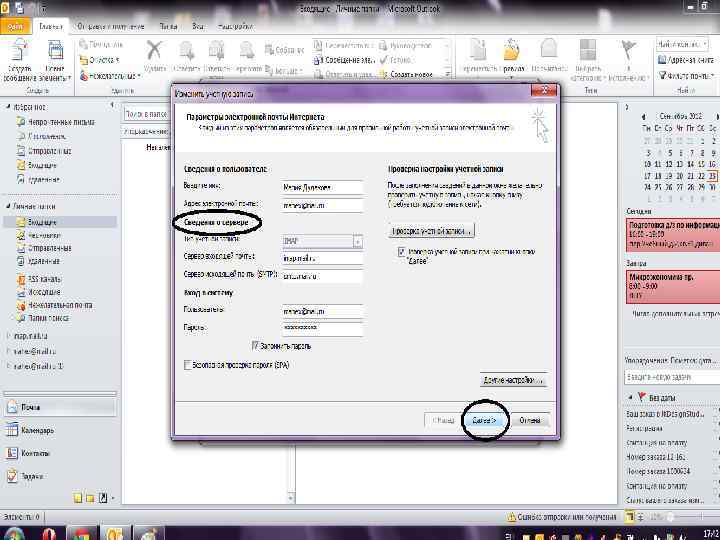Open the Файл tab in Outlook

point(15,27)
